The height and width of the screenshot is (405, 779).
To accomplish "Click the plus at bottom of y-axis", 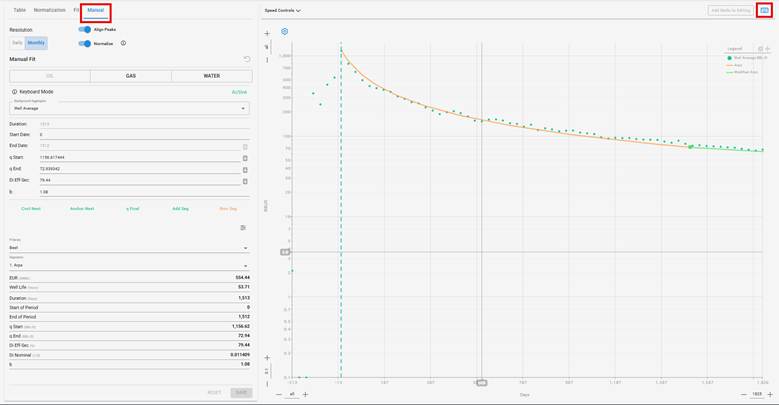I will [x=267, y=358].
